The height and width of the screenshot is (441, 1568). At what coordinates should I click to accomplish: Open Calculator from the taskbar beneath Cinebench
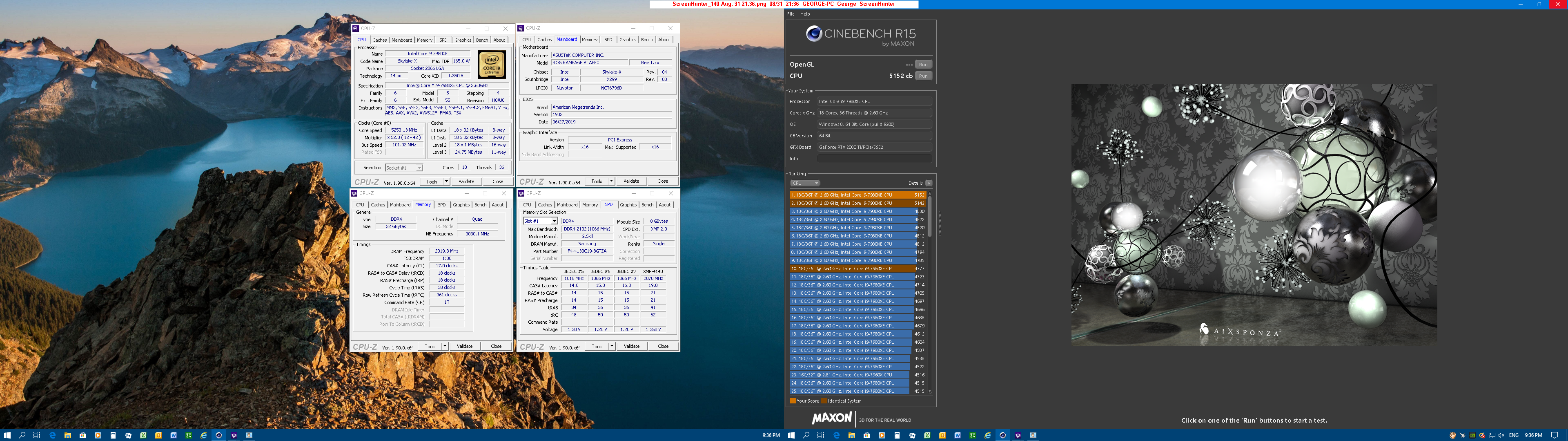coord(897,435)
